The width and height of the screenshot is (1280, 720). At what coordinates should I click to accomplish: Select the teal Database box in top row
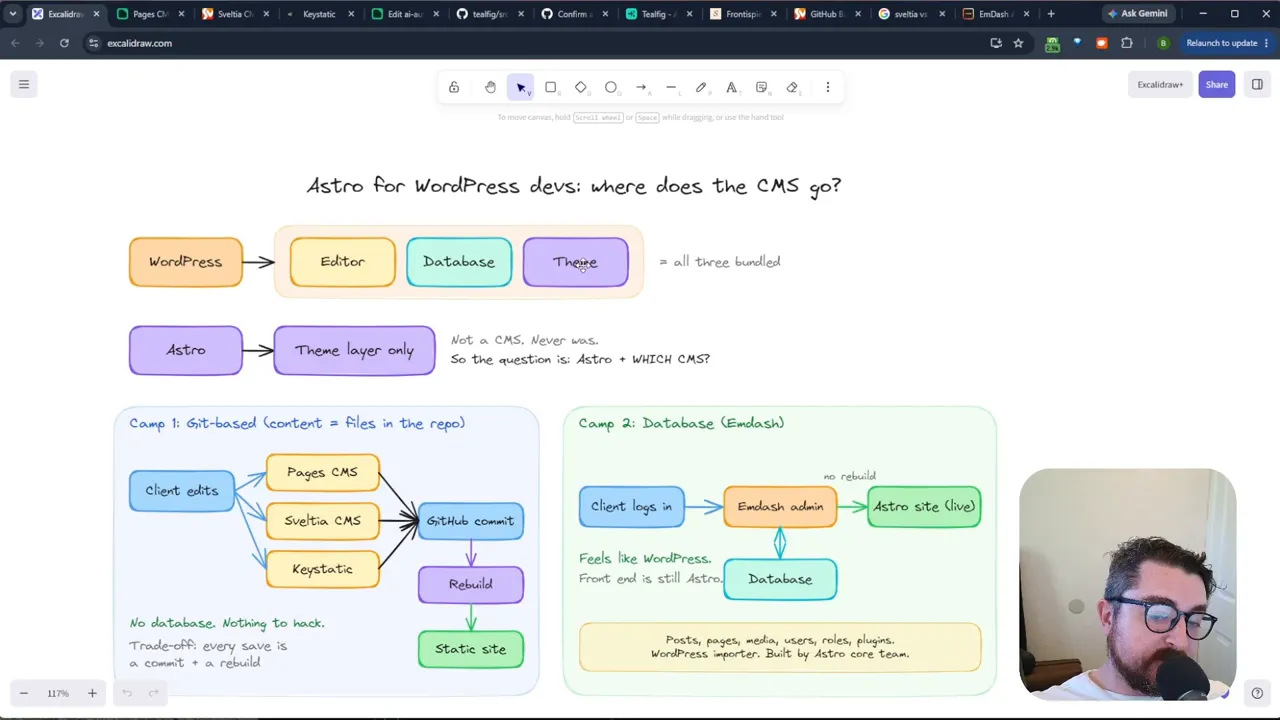tap(459, 262)
